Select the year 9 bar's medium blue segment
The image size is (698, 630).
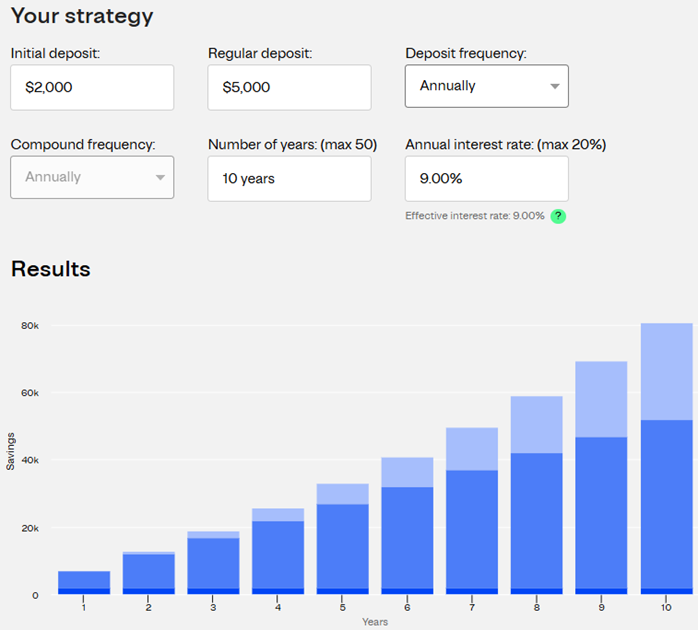[x=601, y=512]
